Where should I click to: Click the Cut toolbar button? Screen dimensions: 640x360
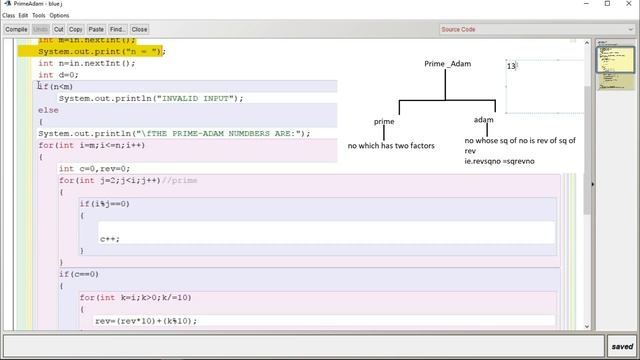(x=58, y=29)
